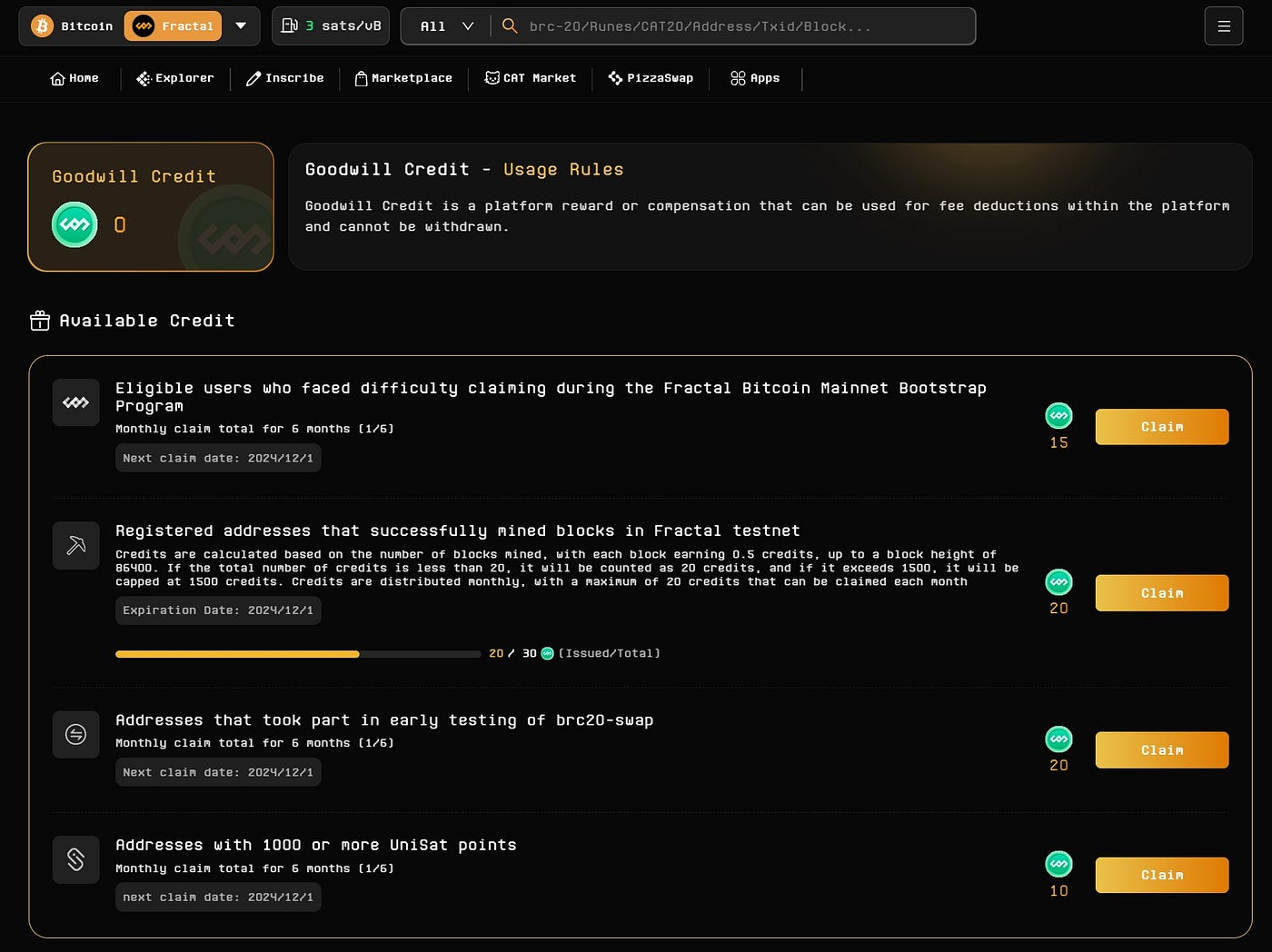Open the Marketplace menu
Image resolution: width=1272 pixels, height=952 pixels.
click(403, 78)
